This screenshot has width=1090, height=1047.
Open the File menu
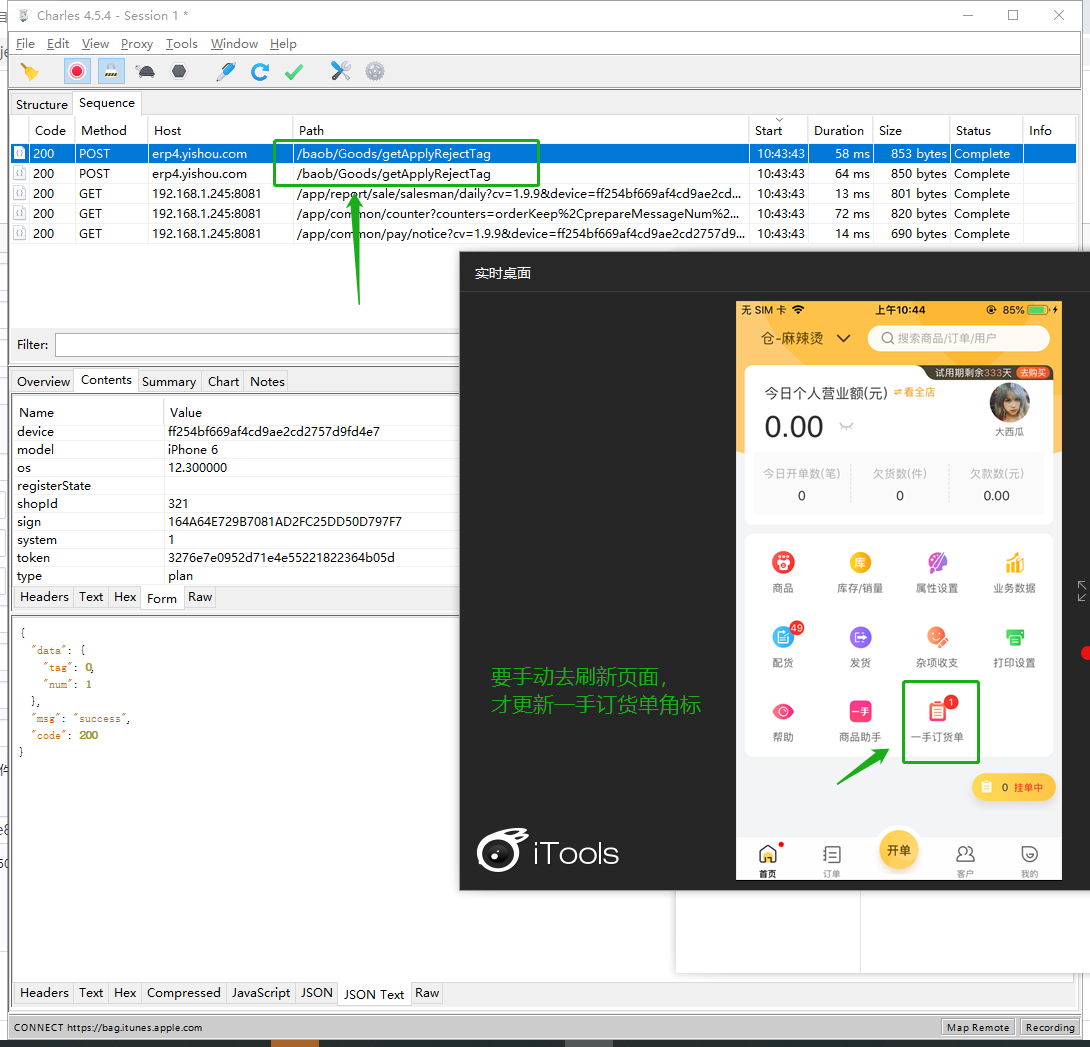click(25, 44)
